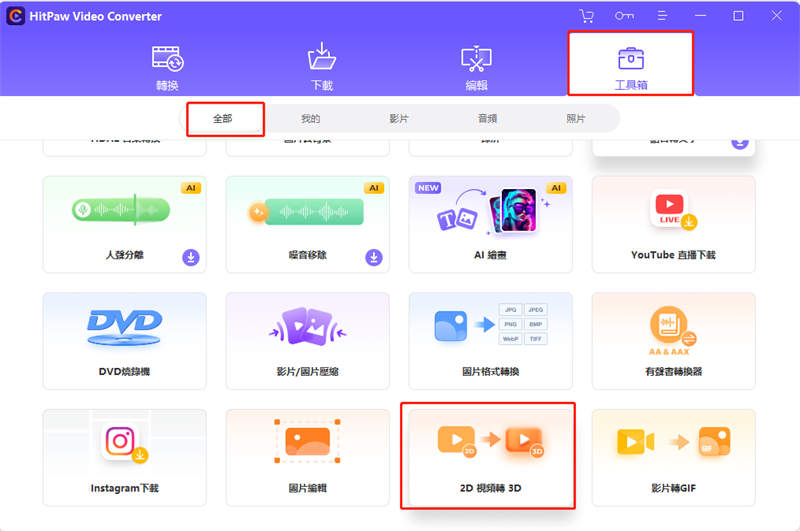
Task: Open the 有聲書轉換器 label
Action: pyautogui.click(x=673, y=372)
